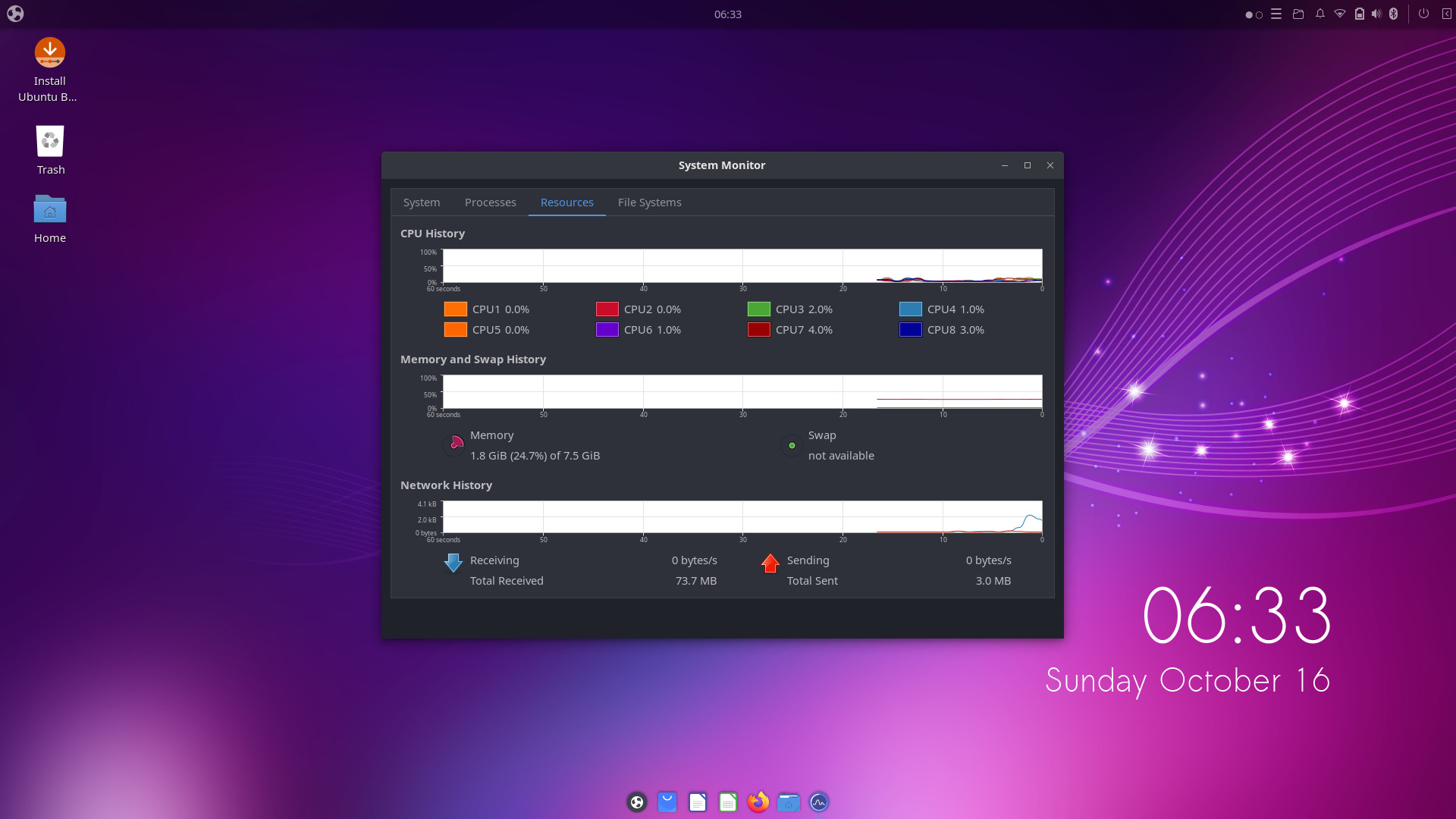Click the CPU7 color swatch

759,329
